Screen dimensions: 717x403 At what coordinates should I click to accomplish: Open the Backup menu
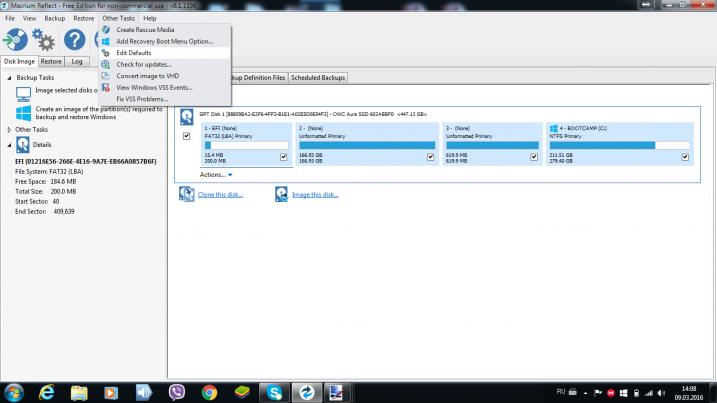[55, 18]
